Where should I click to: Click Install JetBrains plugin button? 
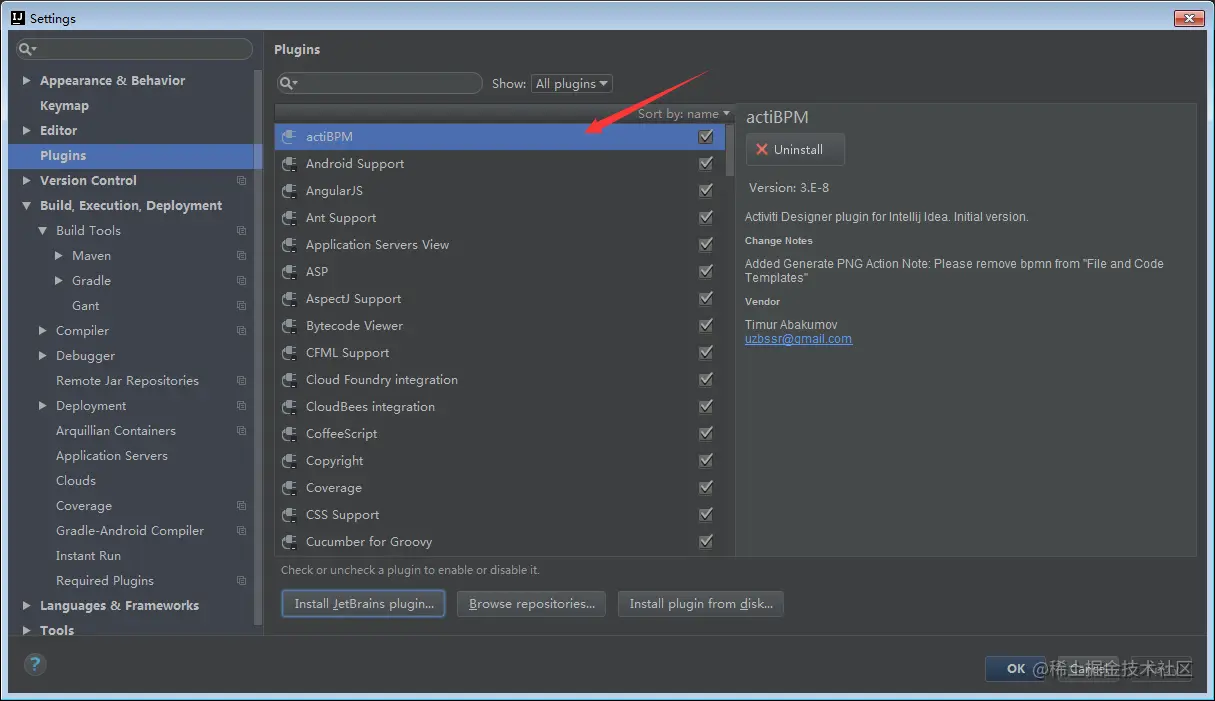point(364,604)
